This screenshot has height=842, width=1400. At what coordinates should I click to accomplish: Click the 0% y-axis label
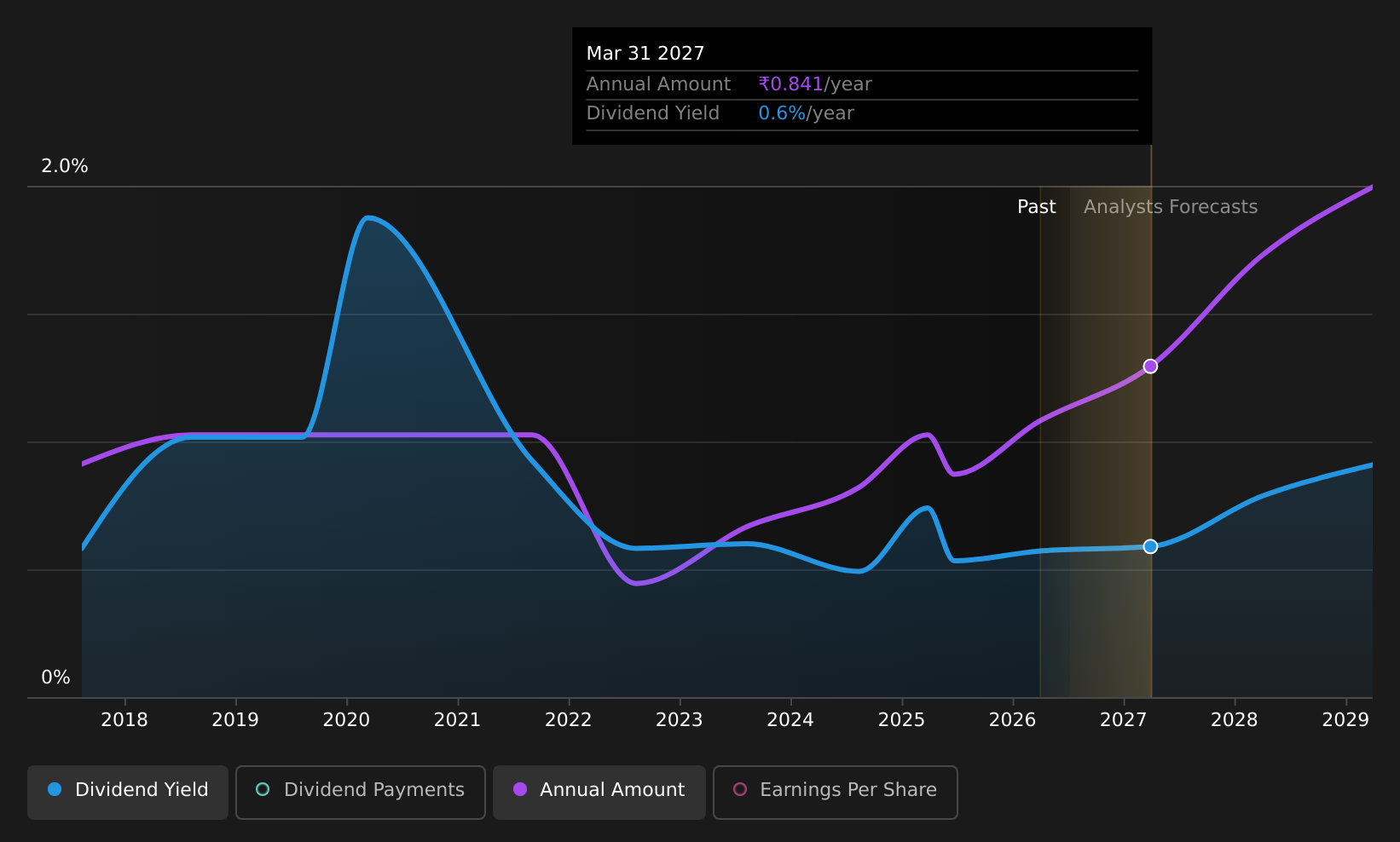pos(55,678)
